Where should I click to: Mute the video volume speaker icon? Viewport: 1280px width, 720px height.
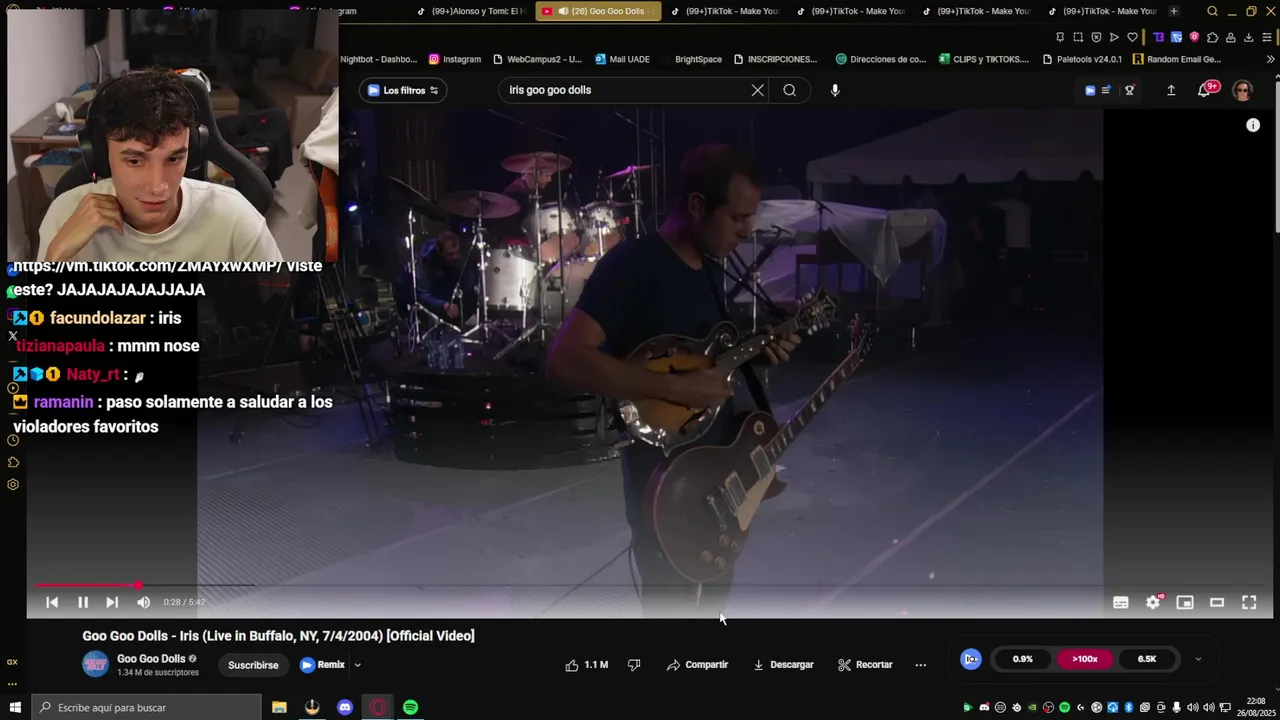coord(143,602)
